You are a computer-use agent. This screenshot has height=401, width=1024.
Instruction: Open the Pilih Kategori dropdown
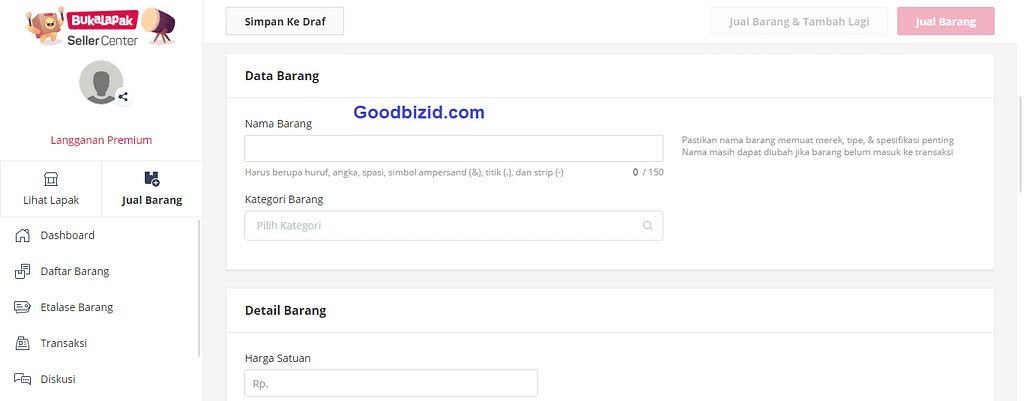point(454,225)
